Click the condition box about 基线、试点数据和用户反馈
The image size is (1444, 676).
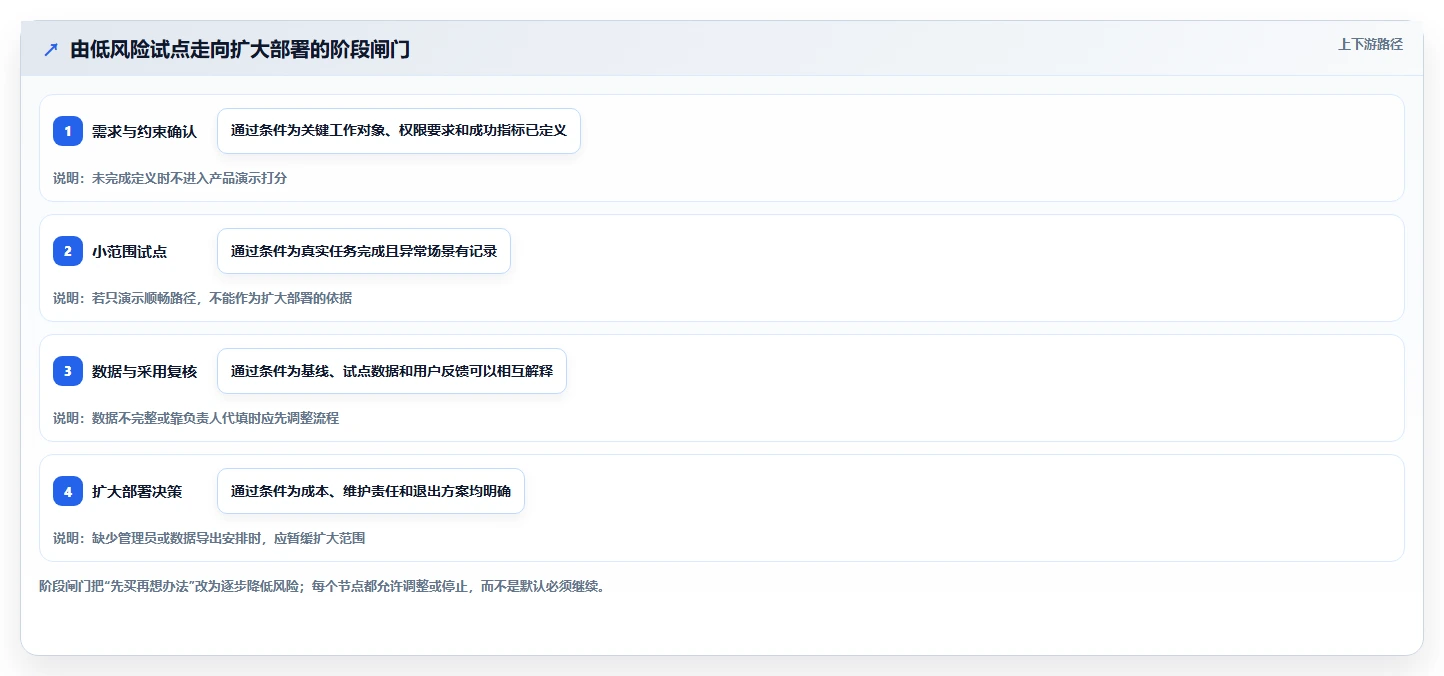click(392, 371)
